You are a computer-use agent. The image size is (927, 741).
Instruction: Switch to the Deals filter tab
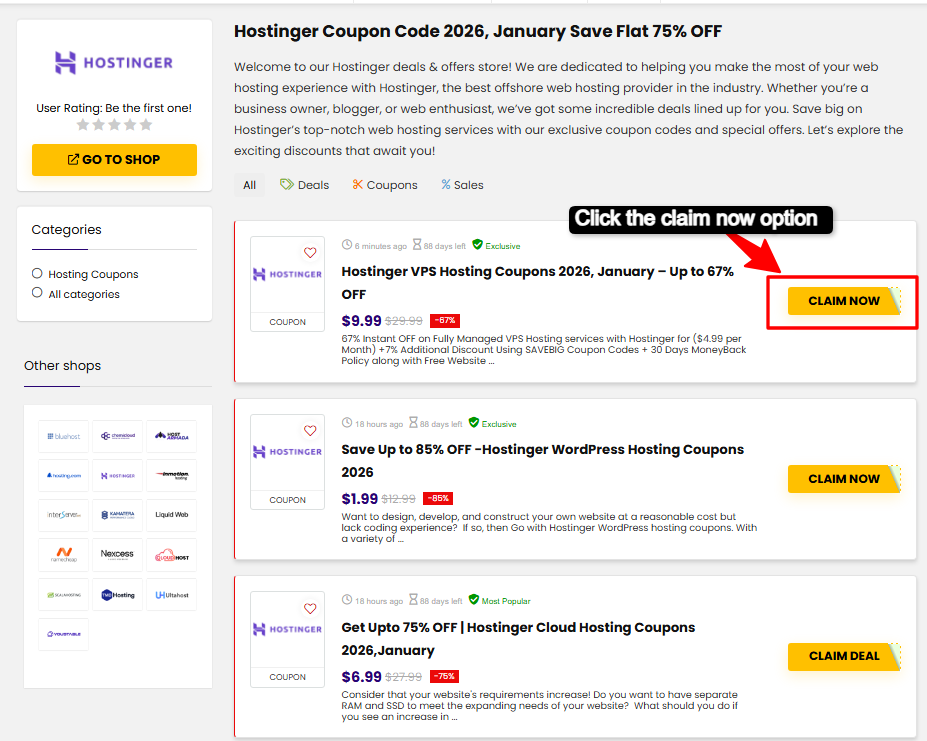click(304, 185)
